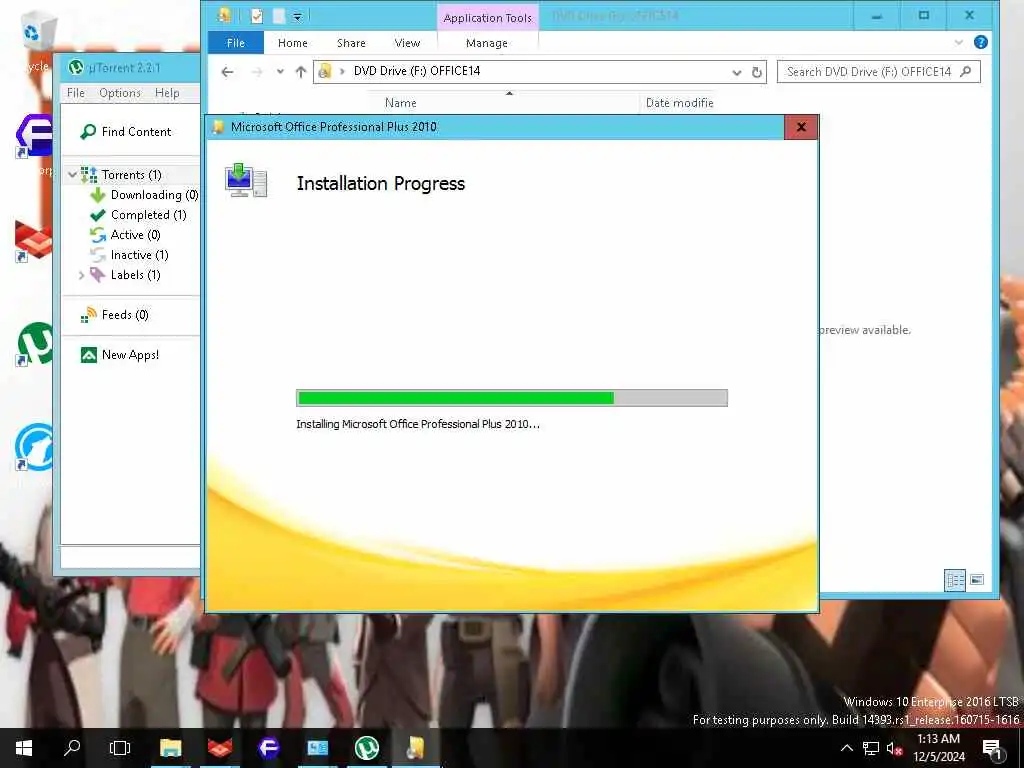Open Task View on taskbar
1024x768 pixels.
(x=120, y=748)
